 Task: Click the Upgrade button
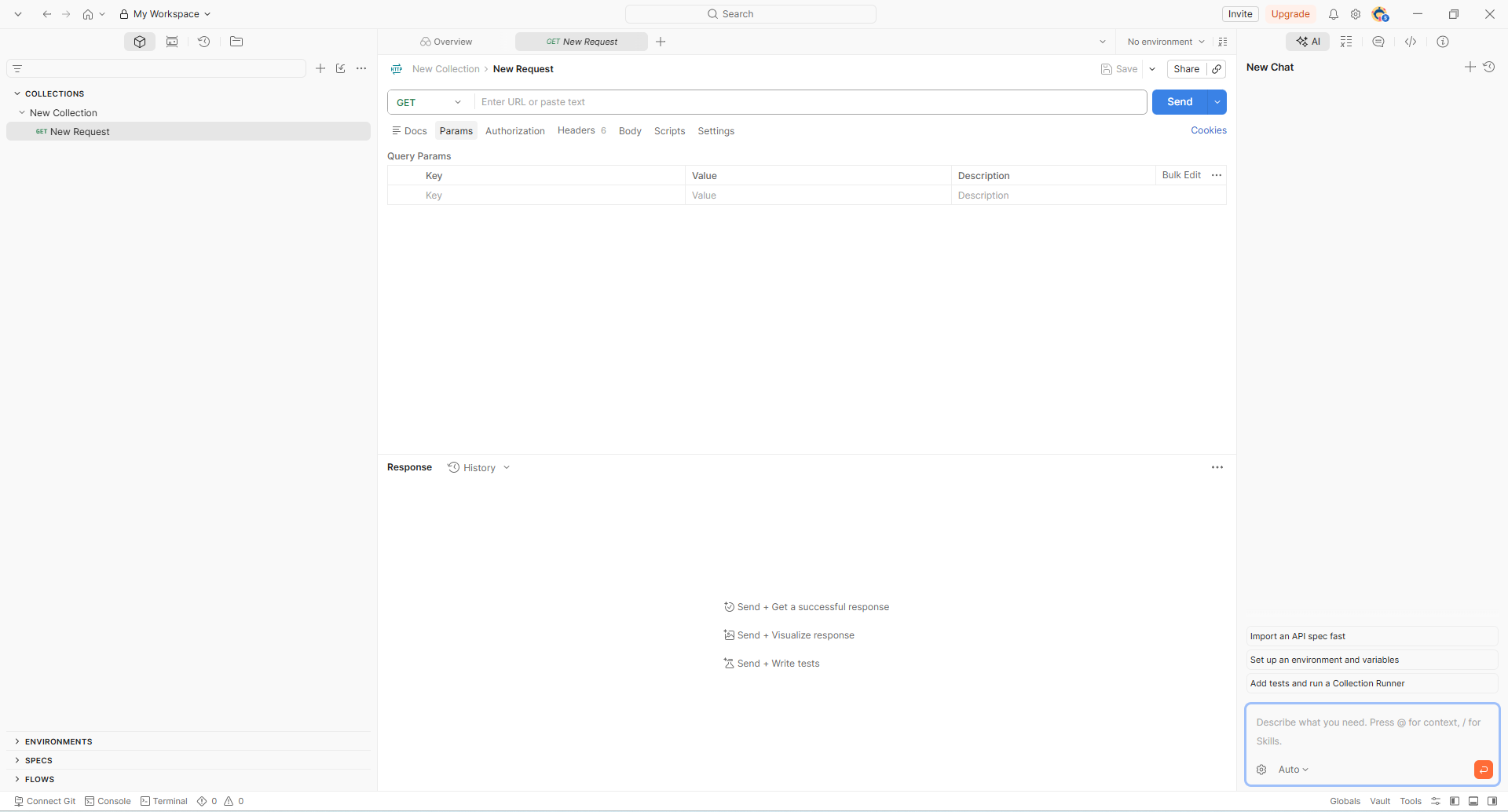click(1290, 14)
